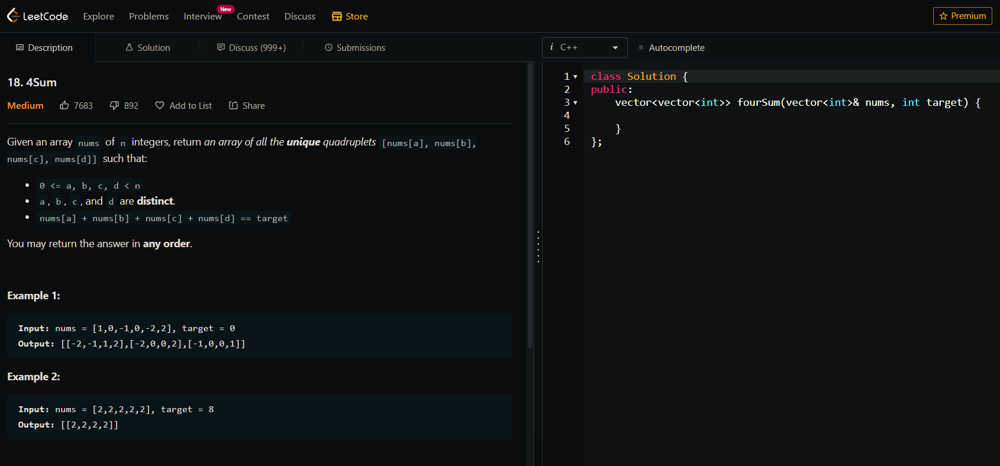
Task: Open the C++ language dropdown
Action: click(x=585, y=47)
